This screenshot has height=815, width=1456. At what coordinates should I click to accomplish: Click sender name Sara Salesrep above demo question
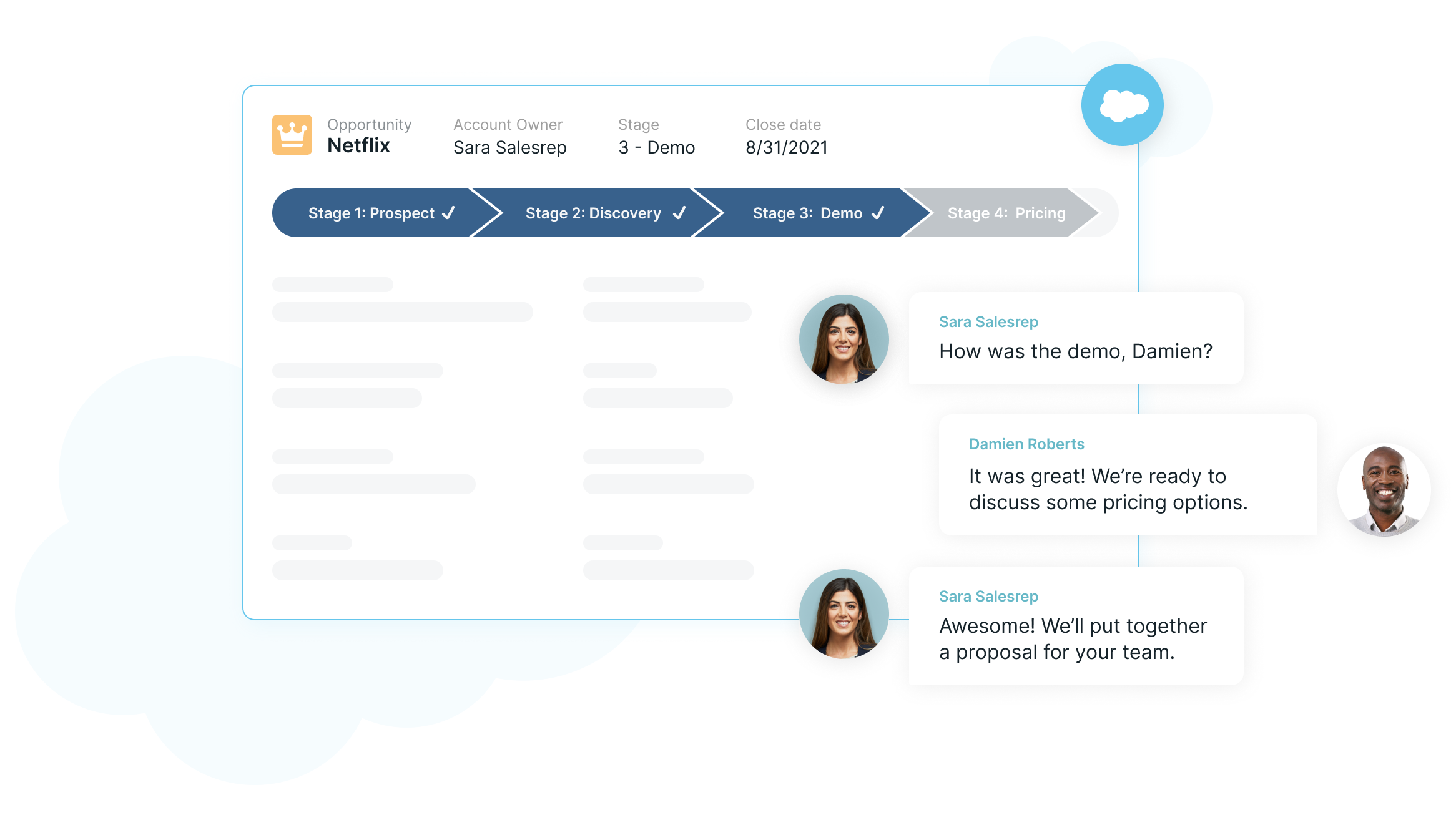click(x=988, y=322)
